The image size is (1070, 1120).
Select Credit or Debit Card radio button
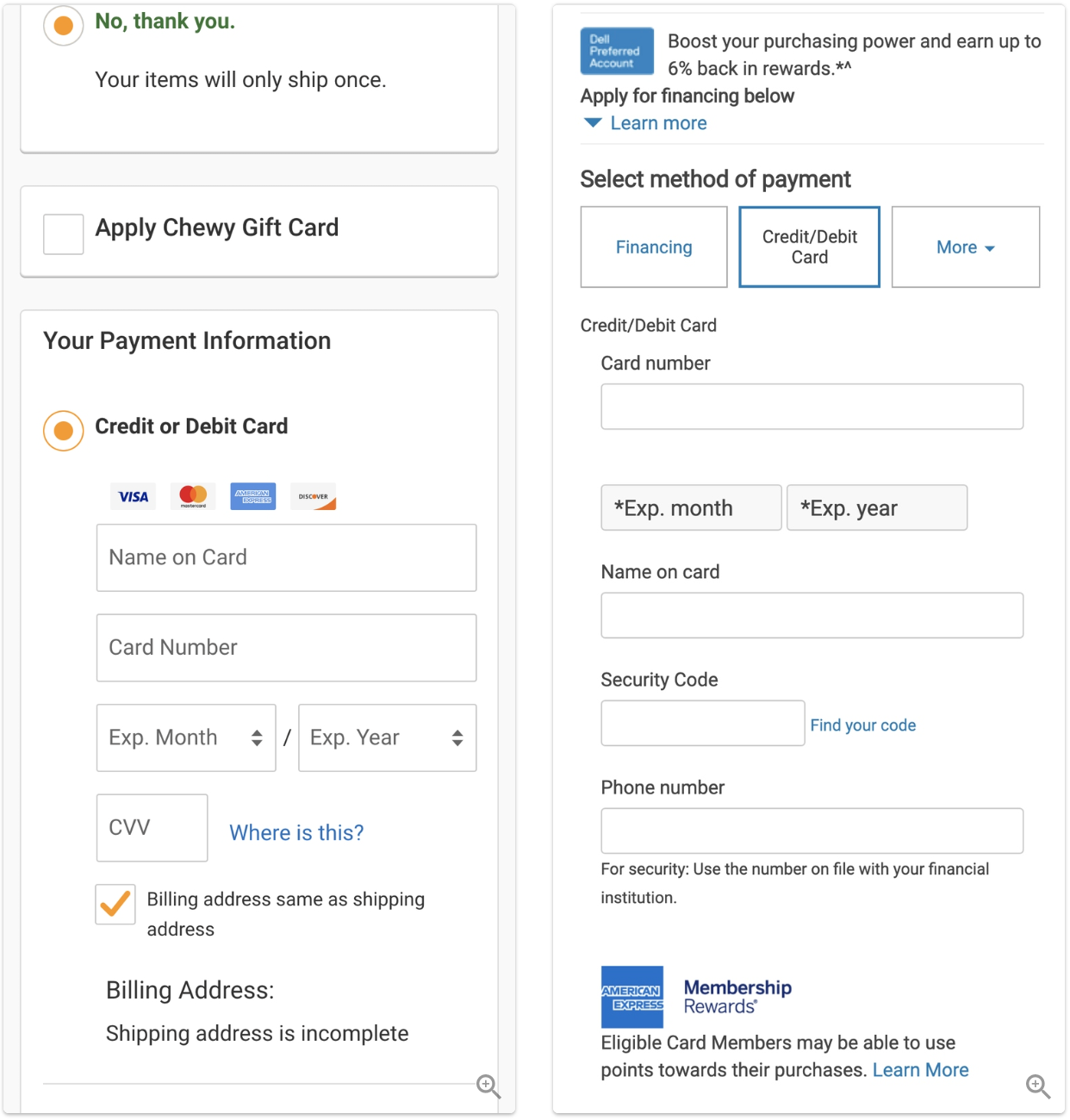(64, 431)
